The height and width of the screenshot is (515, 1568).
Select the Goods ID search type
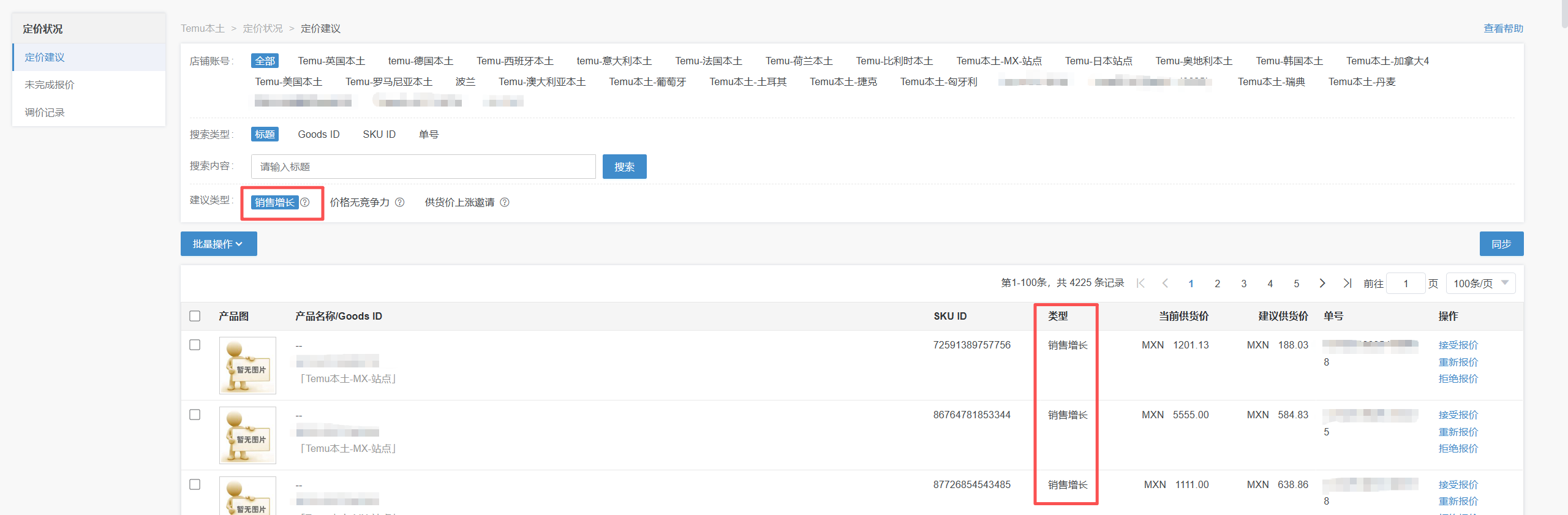pyautogui.click(x=318, y=134)
